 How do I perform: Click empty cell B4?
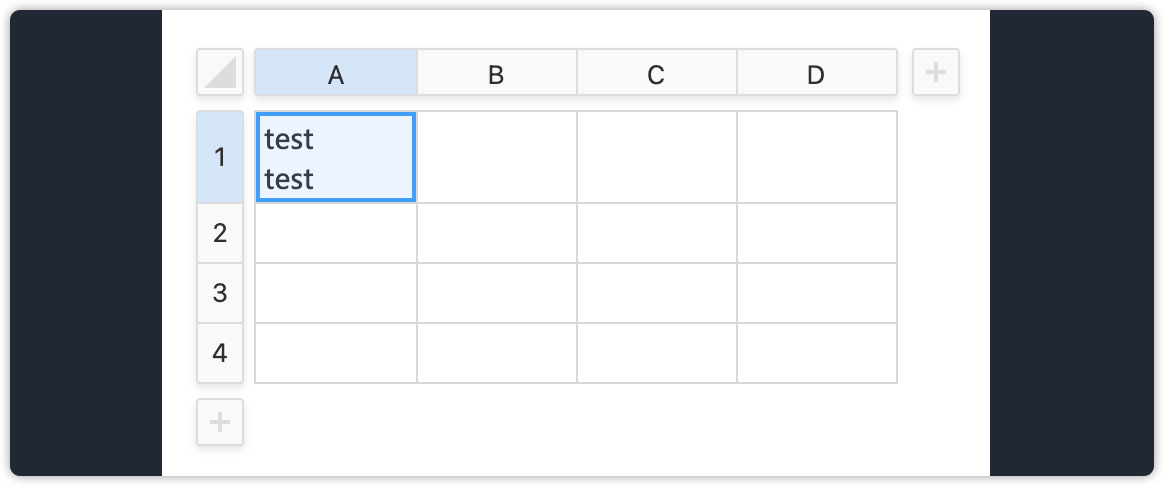(497, 353)
